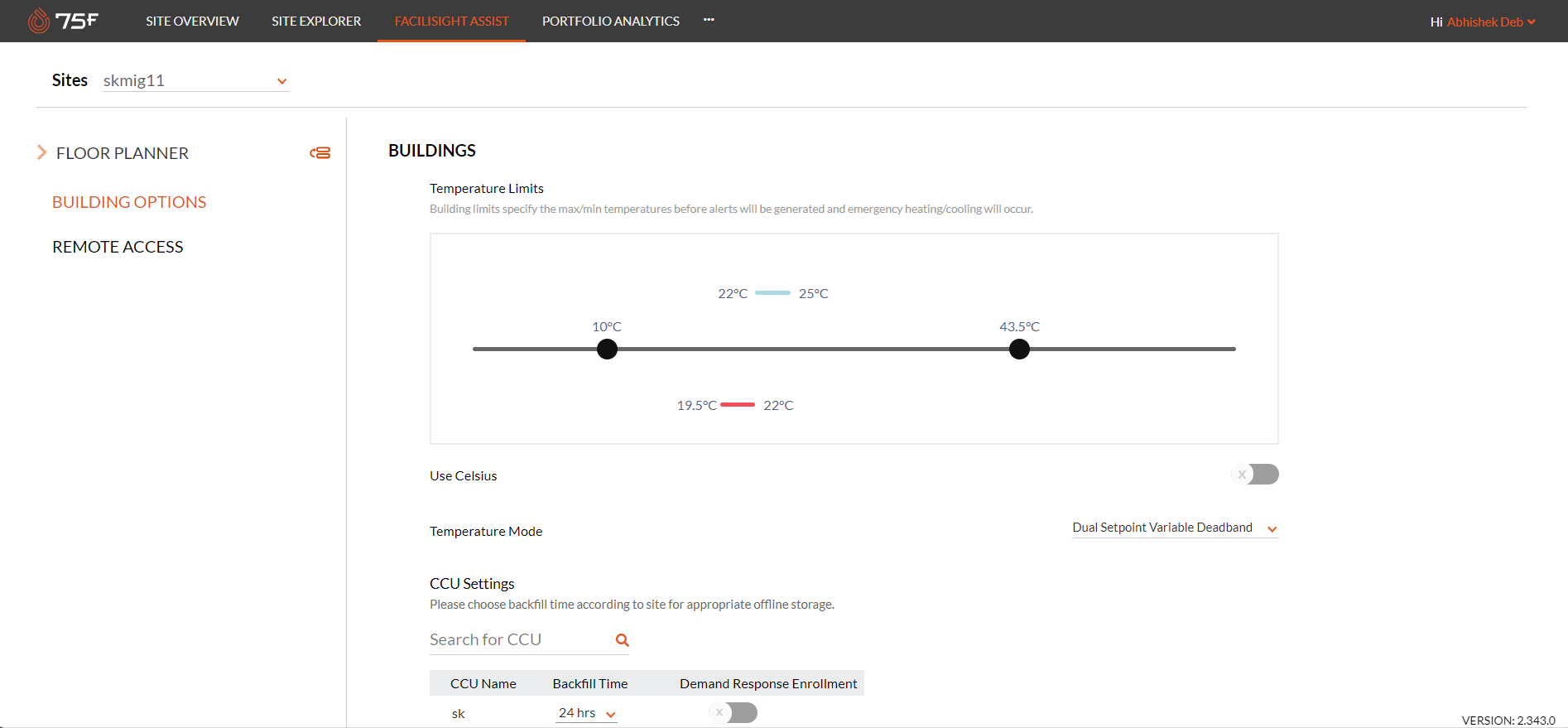Expand the Floor Planner chevron arrow

[x=41, y=152]
